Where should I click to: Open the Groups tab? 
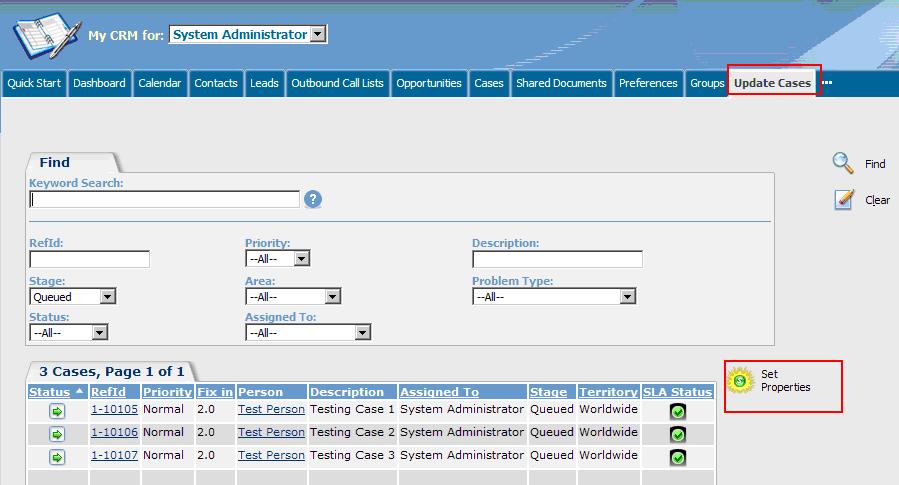coord(707,83)
